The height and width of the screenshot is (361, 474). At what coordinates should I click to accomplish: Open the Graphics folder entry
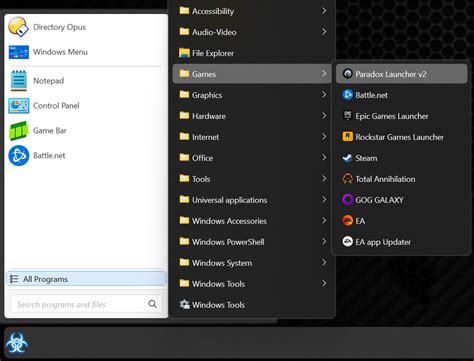tap(252, 95)
